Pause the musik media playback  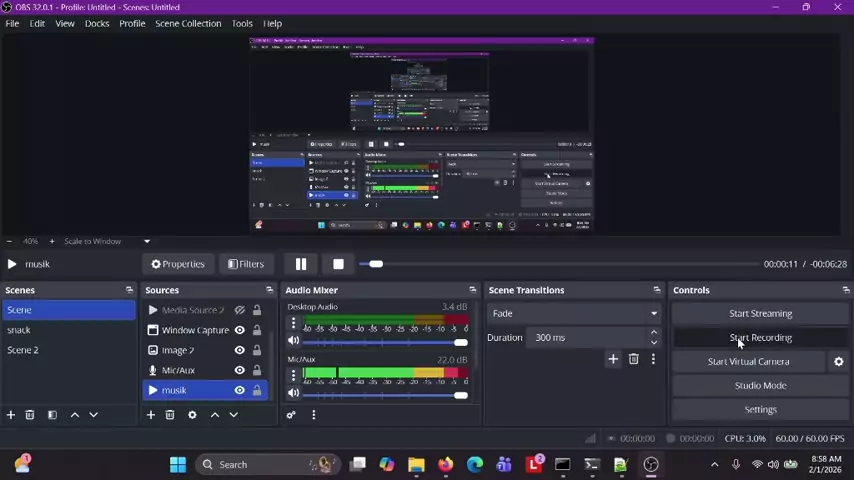300,264
